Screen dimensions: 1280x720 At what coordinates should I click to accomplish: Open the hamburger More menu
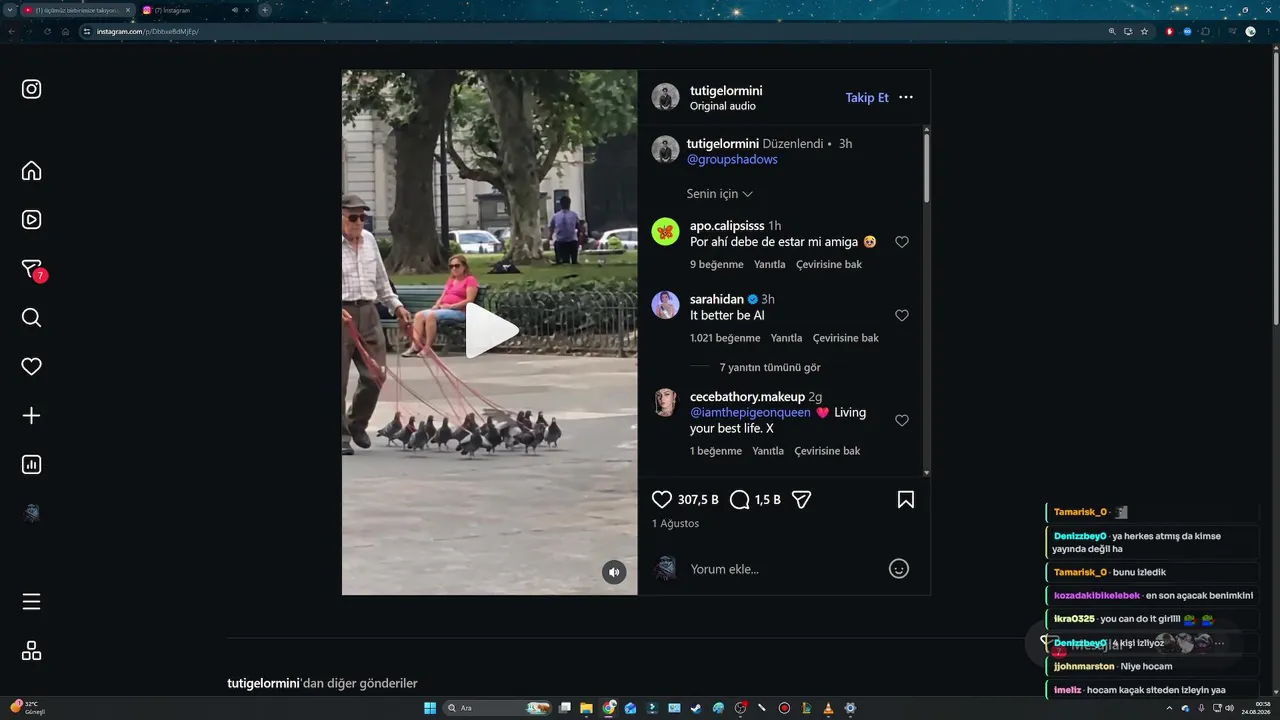[x=31, y=602]
